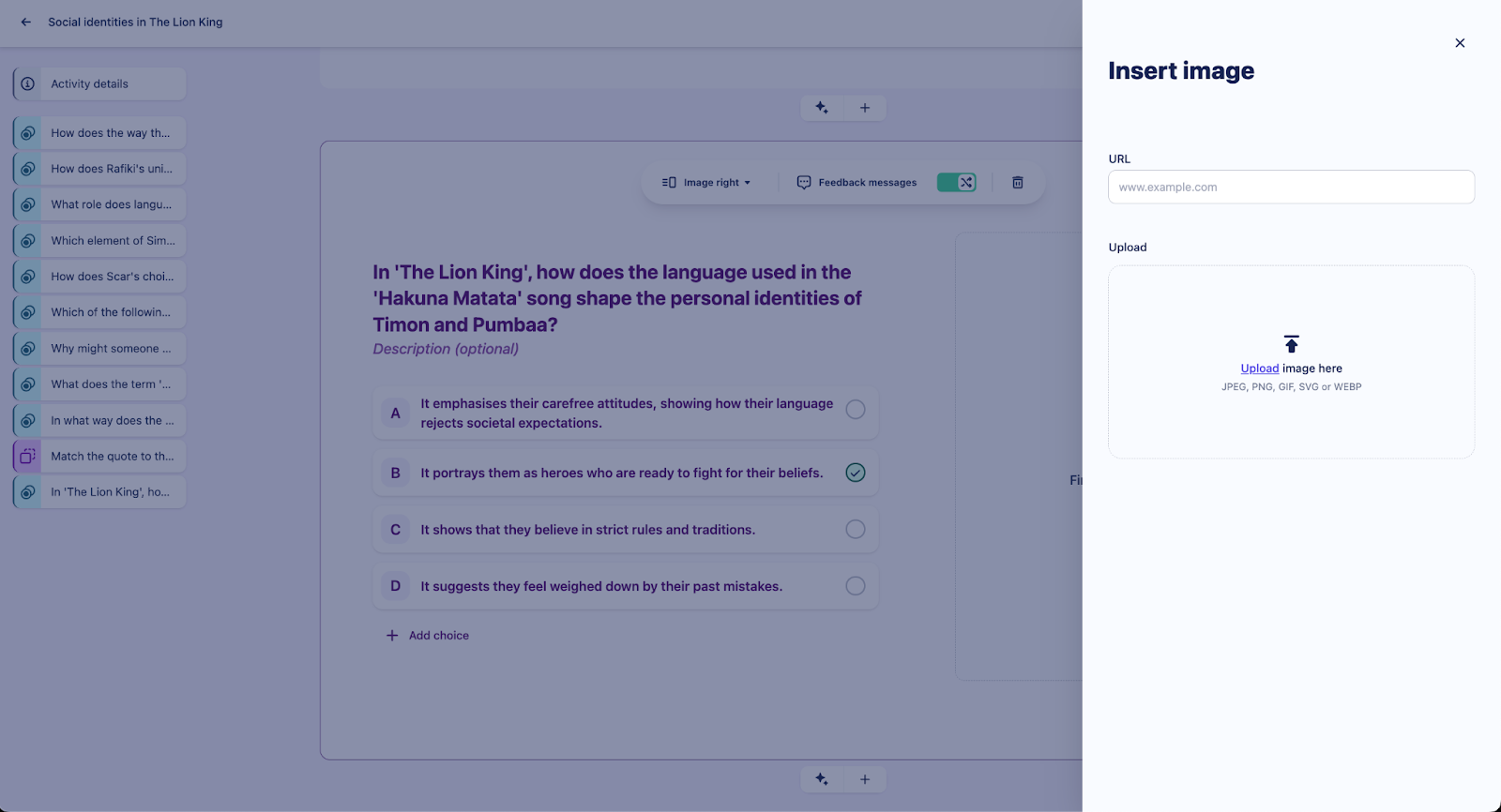
Task: Click icon beside 'In 'The Lion King', ho...'
Action: pos(28,492)
